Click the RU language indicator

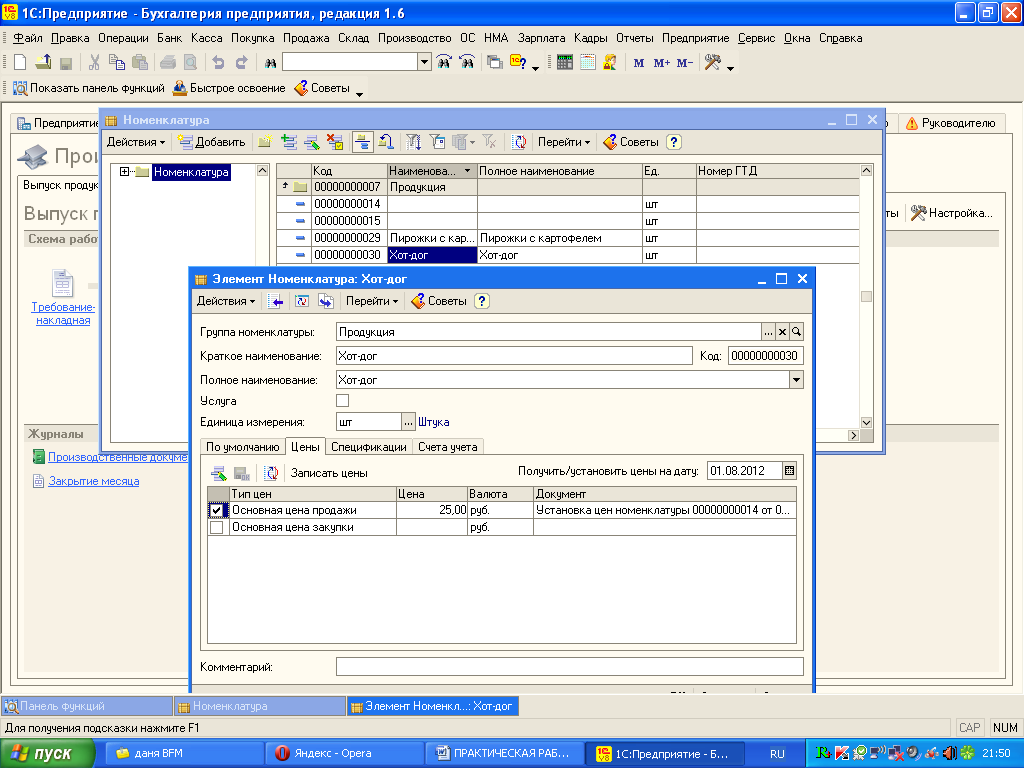click(777, 754)
